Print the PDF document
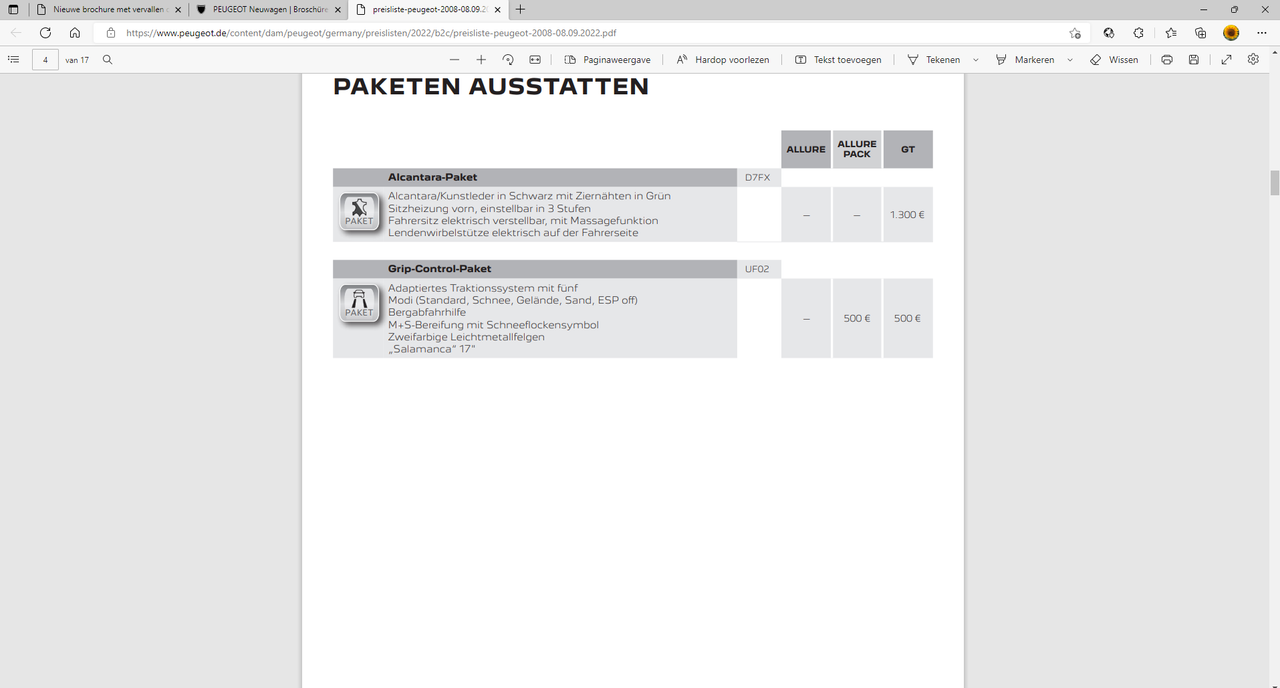Image resolution: width=1280 pixels, height=688 pixels. (x=1167, y=60)
